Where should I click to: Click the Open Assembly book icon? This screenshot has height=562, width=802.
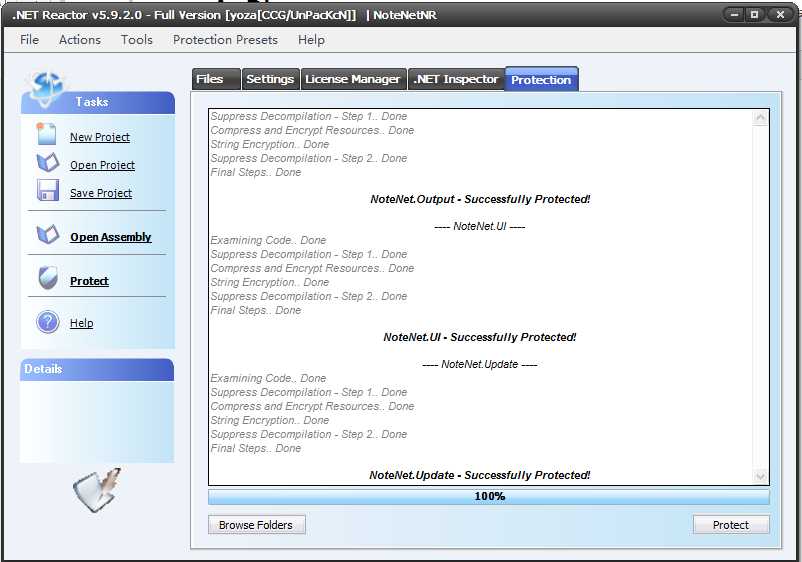pos(48,234)
